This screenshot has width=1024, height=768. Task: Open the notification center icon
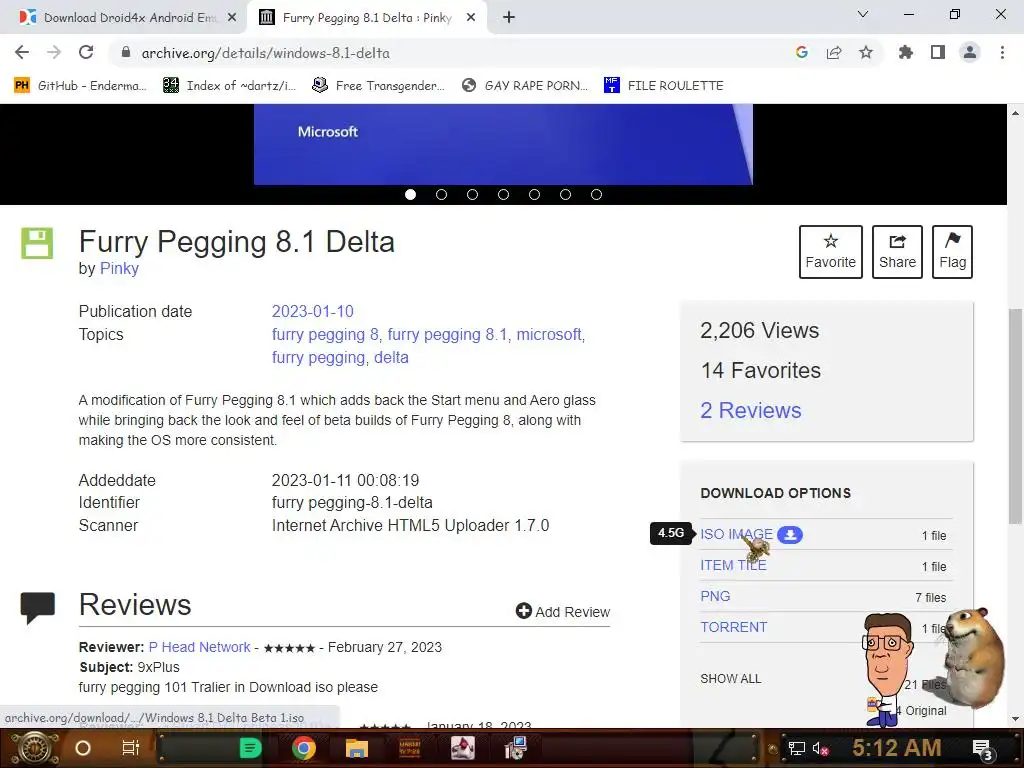tap(983, 749)
